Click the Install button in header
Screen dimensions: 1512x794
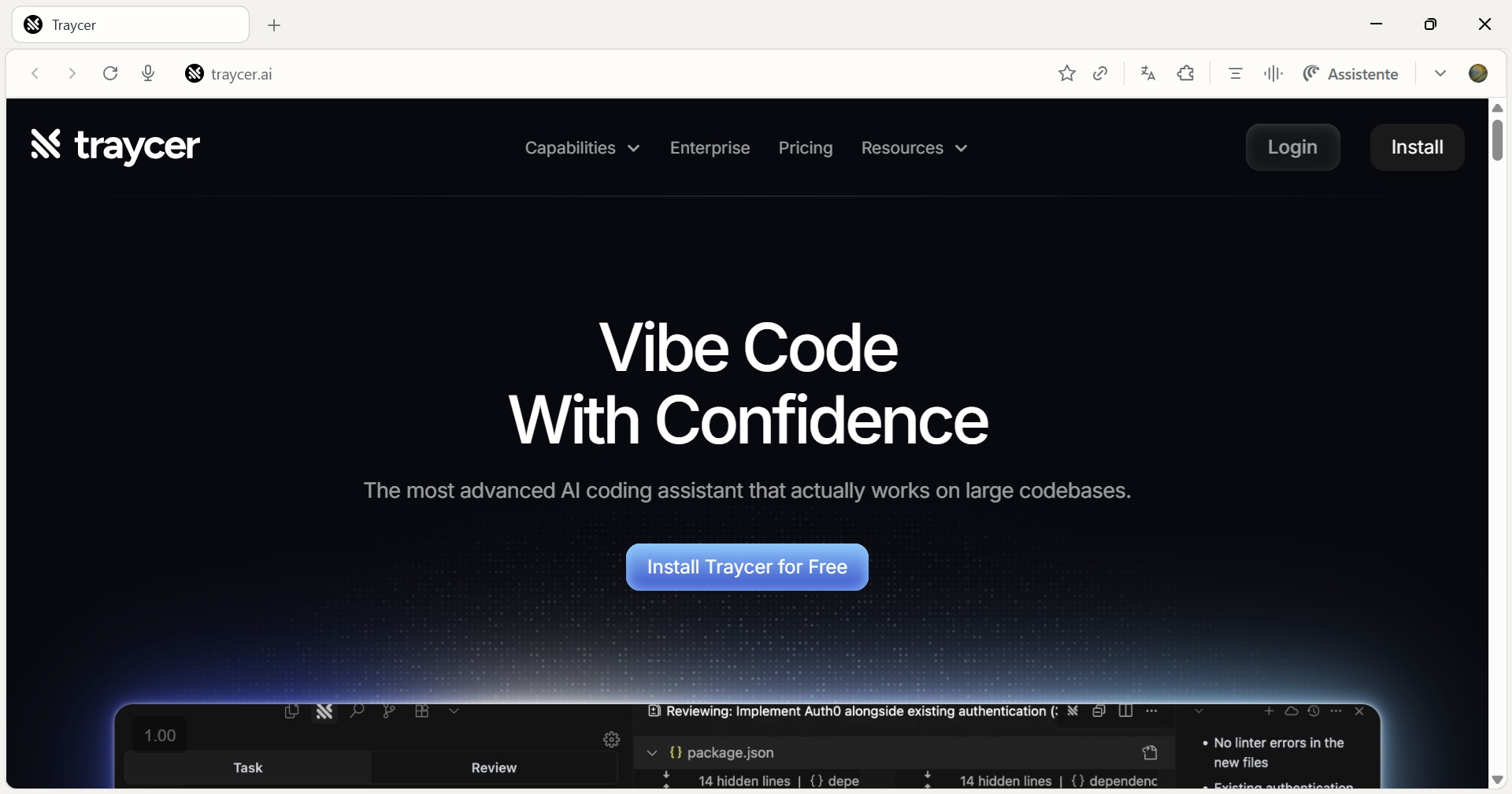coord(1417,147)
